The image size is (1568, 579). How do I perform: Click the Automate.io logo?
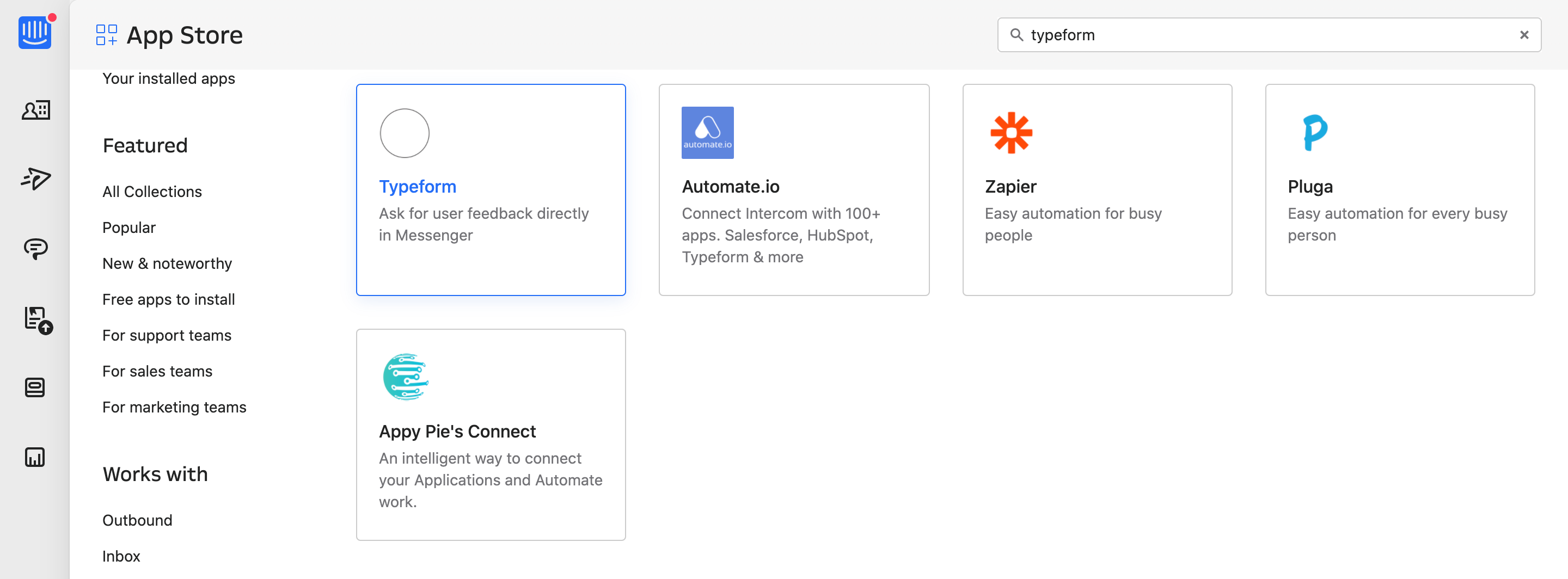[x=707, y=133]
